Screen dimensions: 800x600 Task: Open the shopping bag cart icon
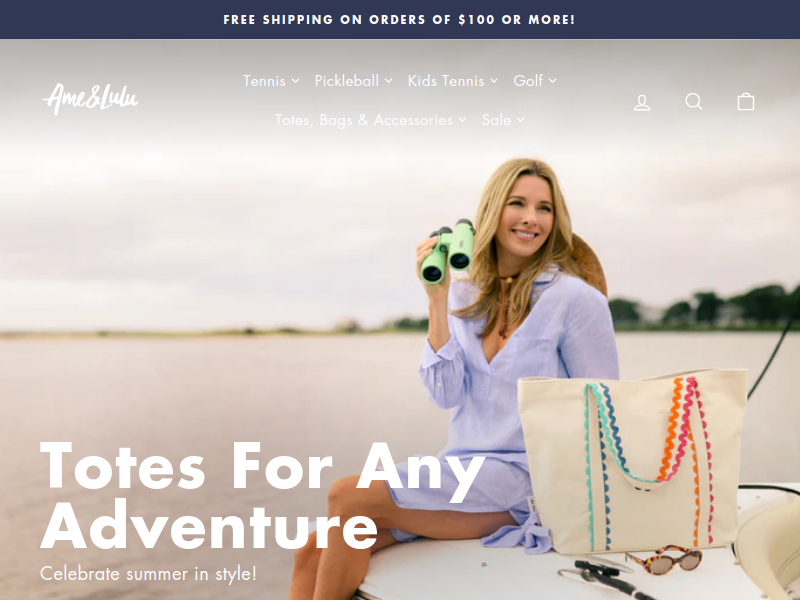tap(746, 102)
